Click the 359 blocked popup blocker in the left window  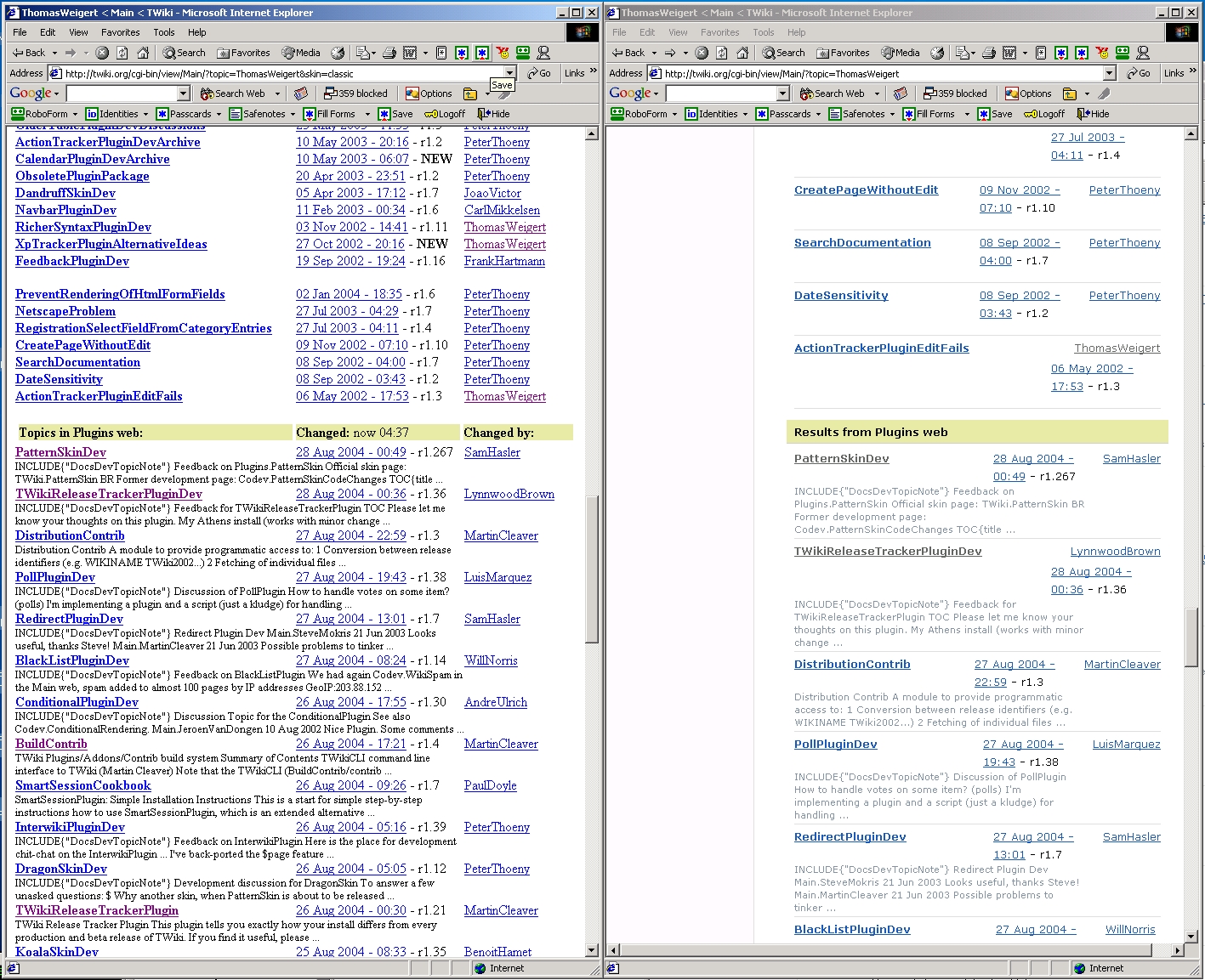point(355,93)
